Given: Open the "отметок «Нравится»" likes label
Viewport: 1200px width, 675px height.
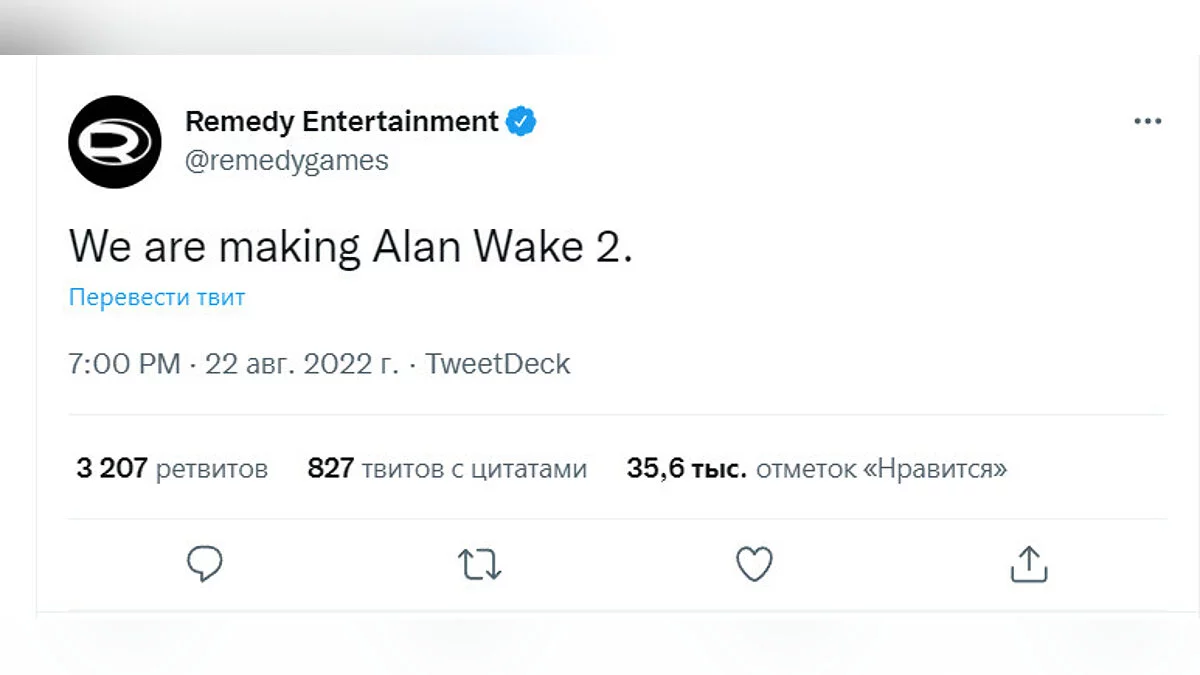Looking at the screenshot, I should click(x=881, y=469).
